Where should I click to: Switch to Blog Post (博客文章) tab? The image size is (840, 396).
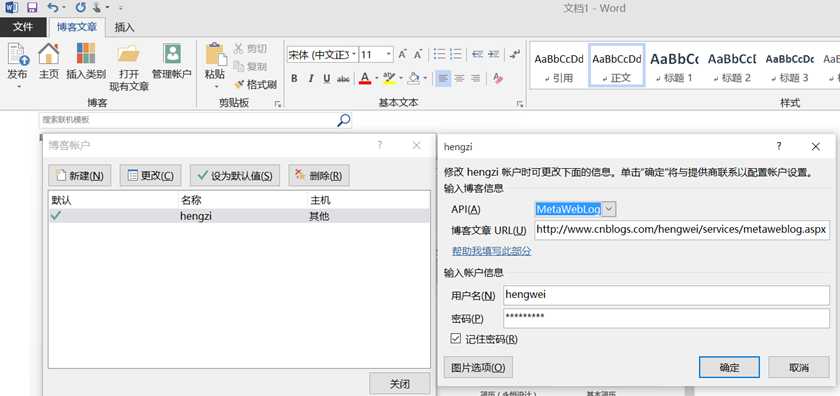(x=77, y=27)
